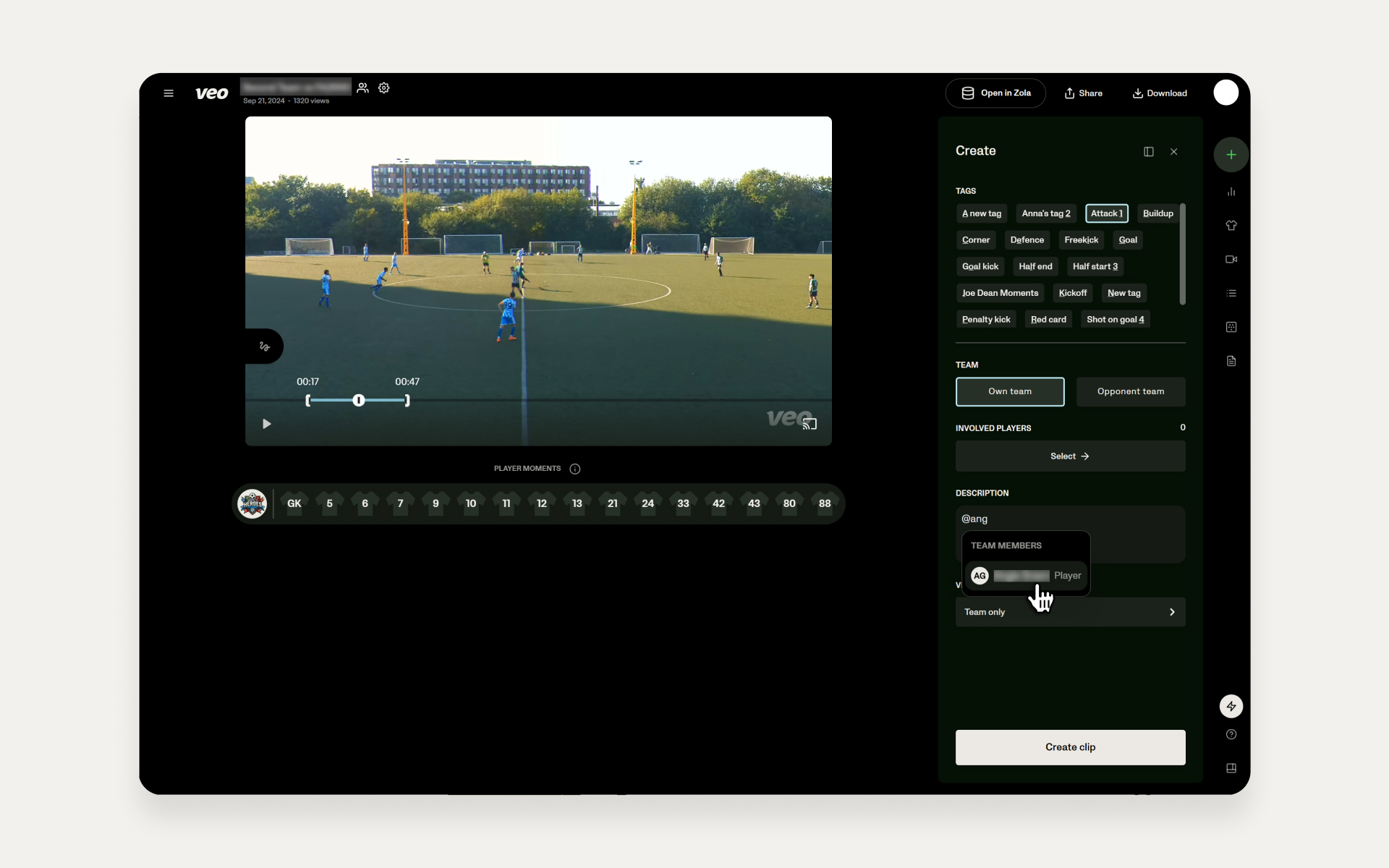Open the recording settings gear

tap(384, 88)
